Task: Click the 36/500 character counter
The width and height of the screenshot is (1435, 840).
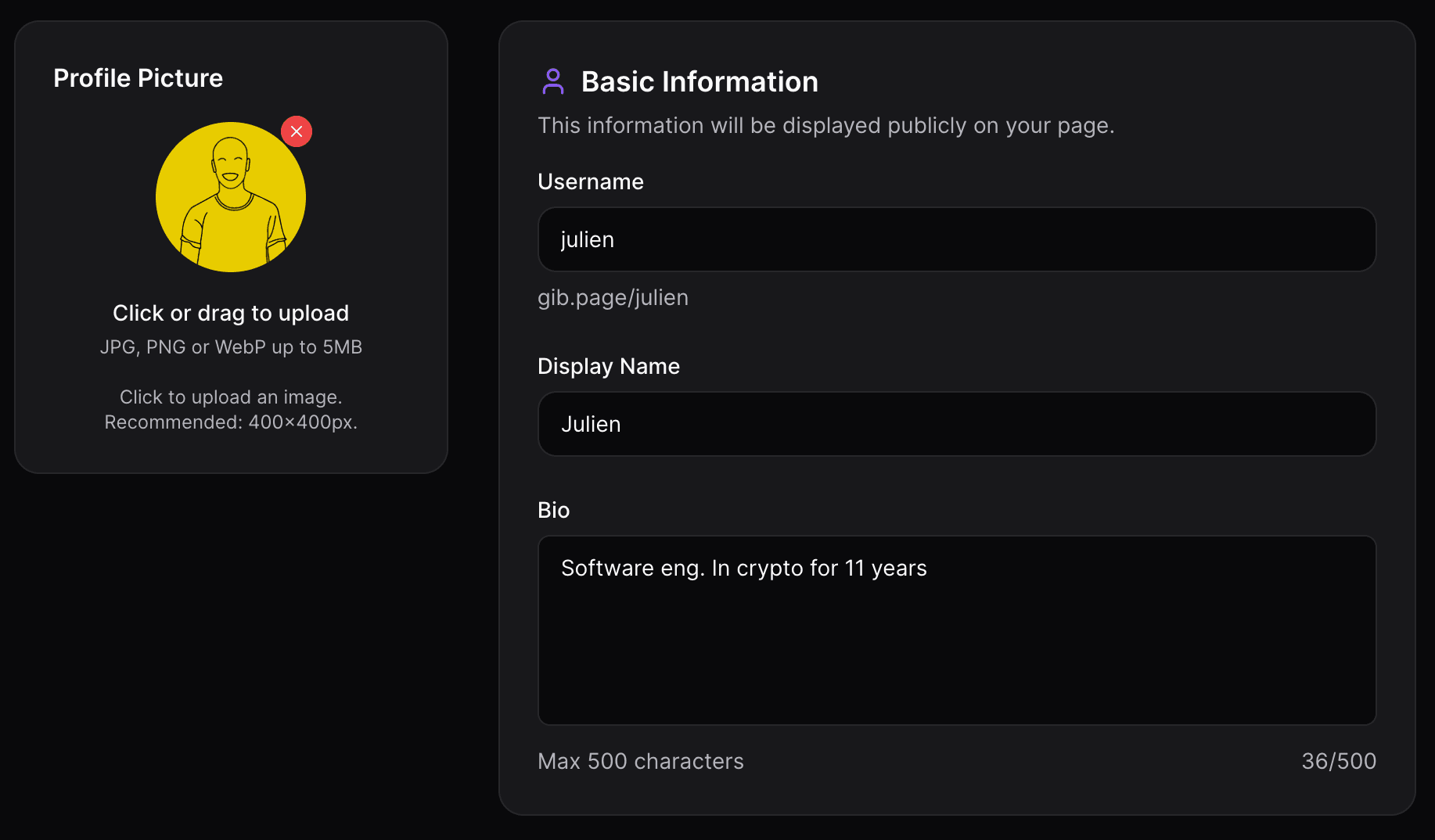Action: coord(1339,761)
